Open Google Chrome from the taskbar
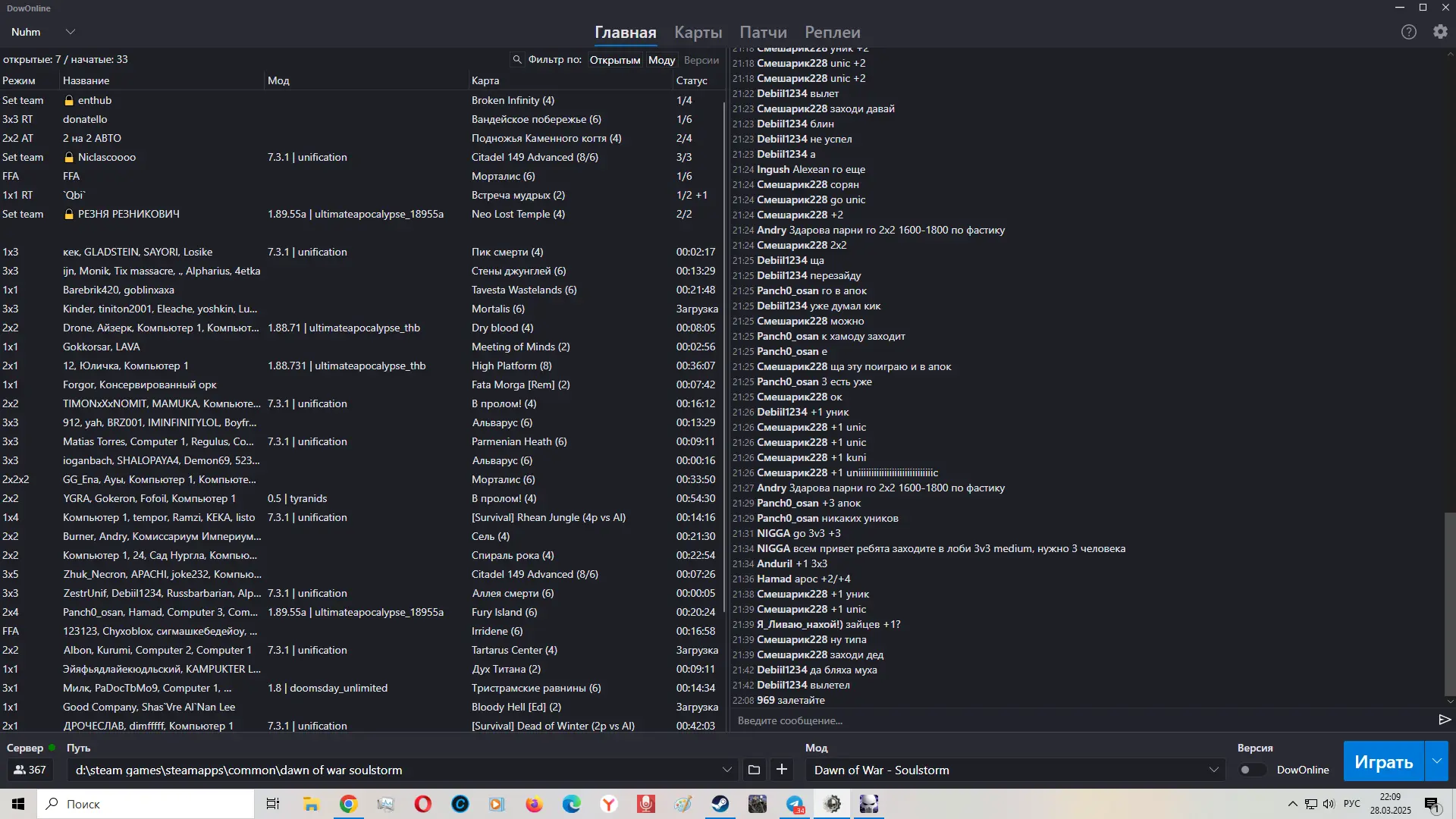 (348, 804)
